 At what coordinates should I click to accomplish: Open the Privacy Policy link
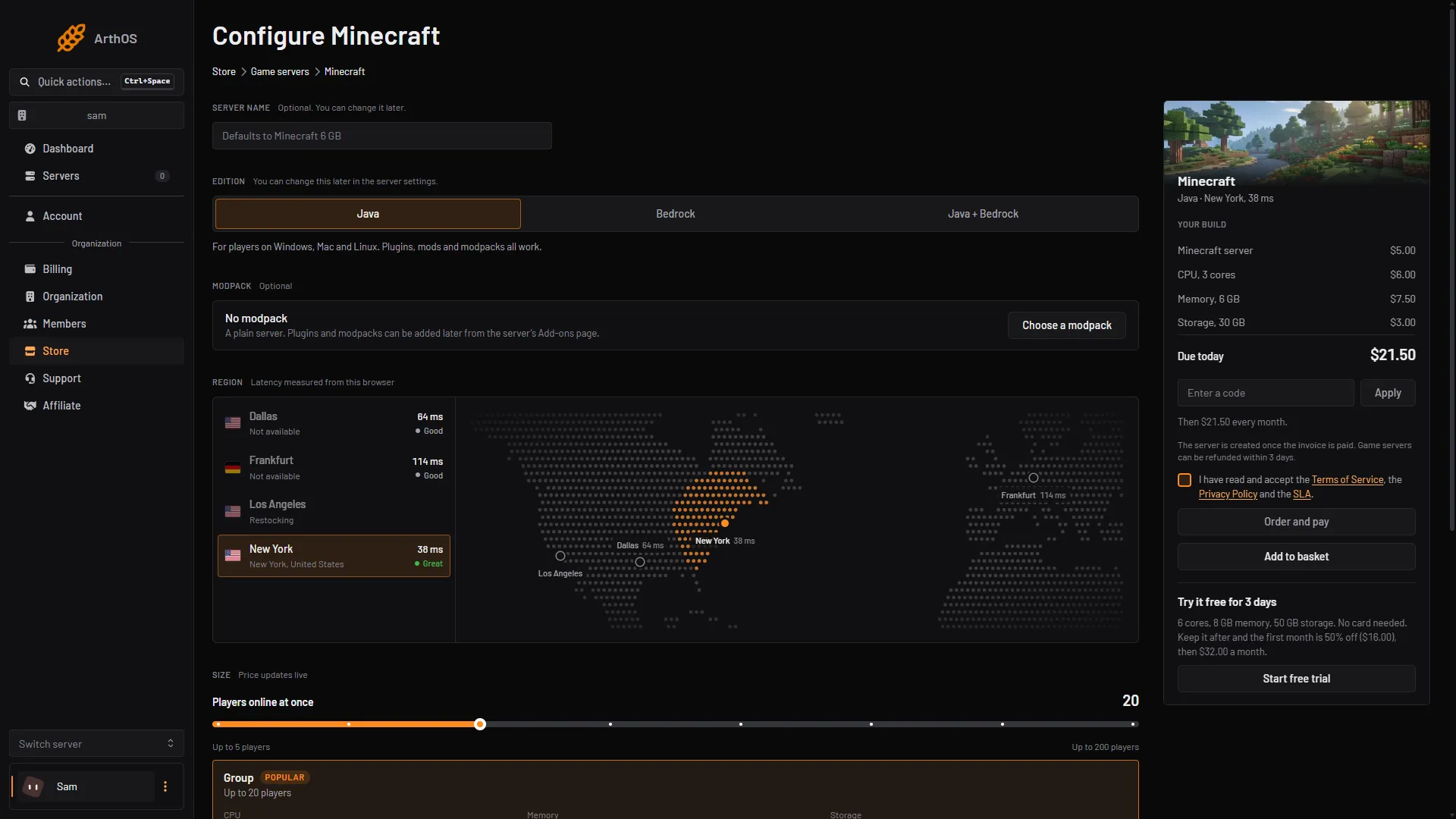[1228, 494]
